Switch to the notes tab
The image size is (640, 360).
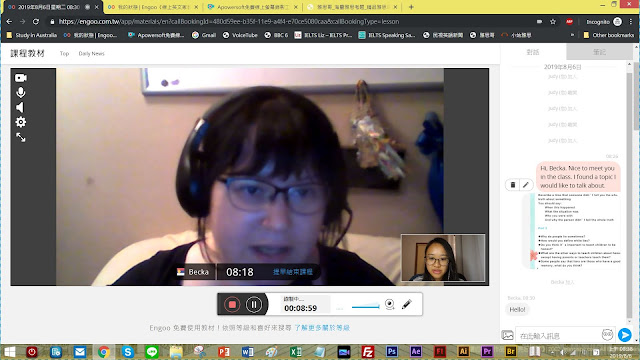click(599, 52)
